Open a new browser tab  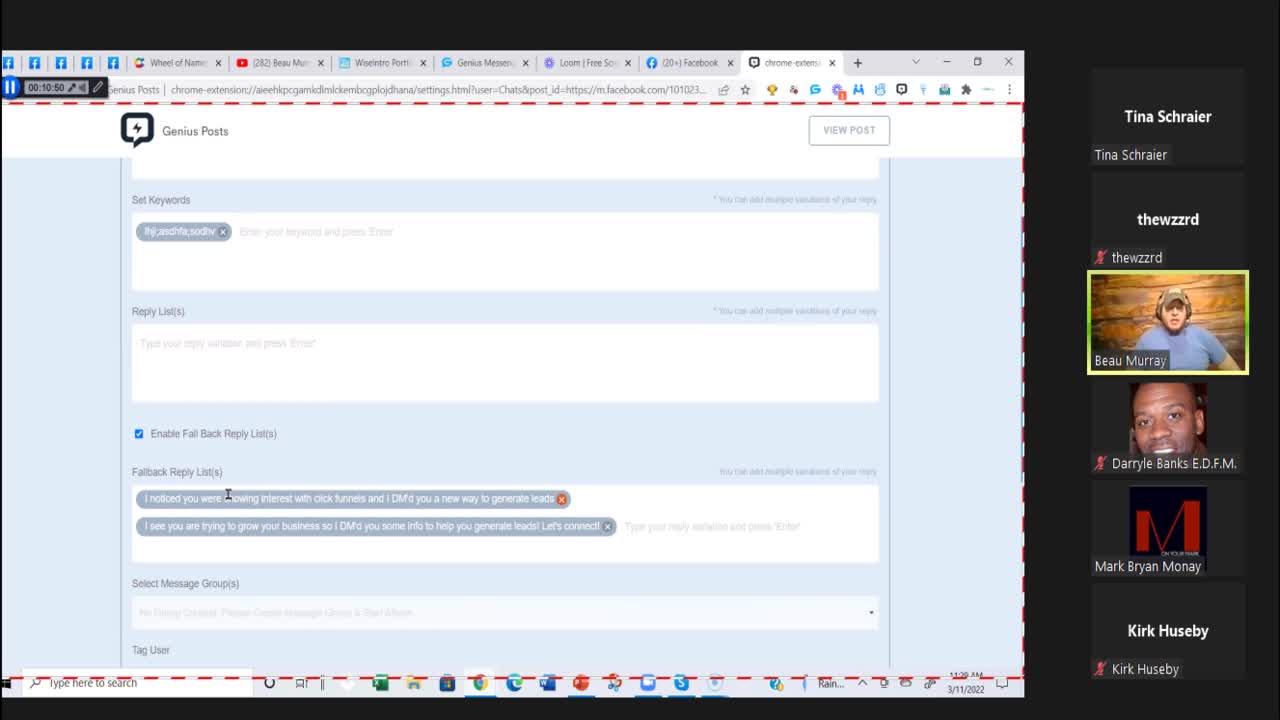857,63
